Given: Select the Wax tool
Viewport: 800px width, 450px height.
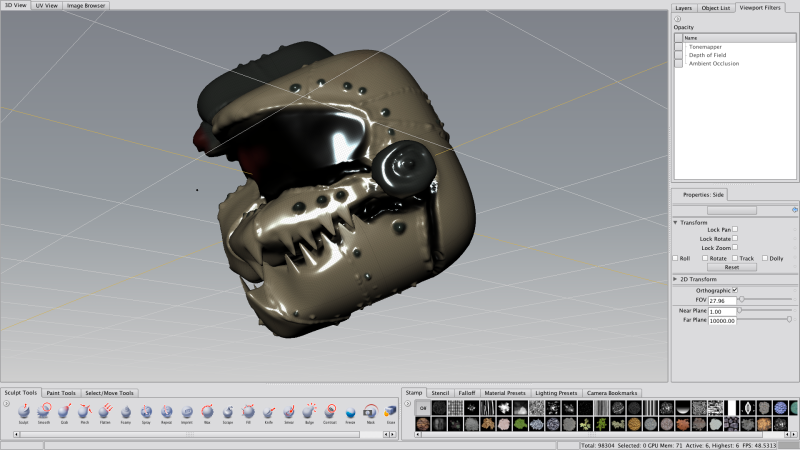Looking at the screenshot, I should point(207,411).
